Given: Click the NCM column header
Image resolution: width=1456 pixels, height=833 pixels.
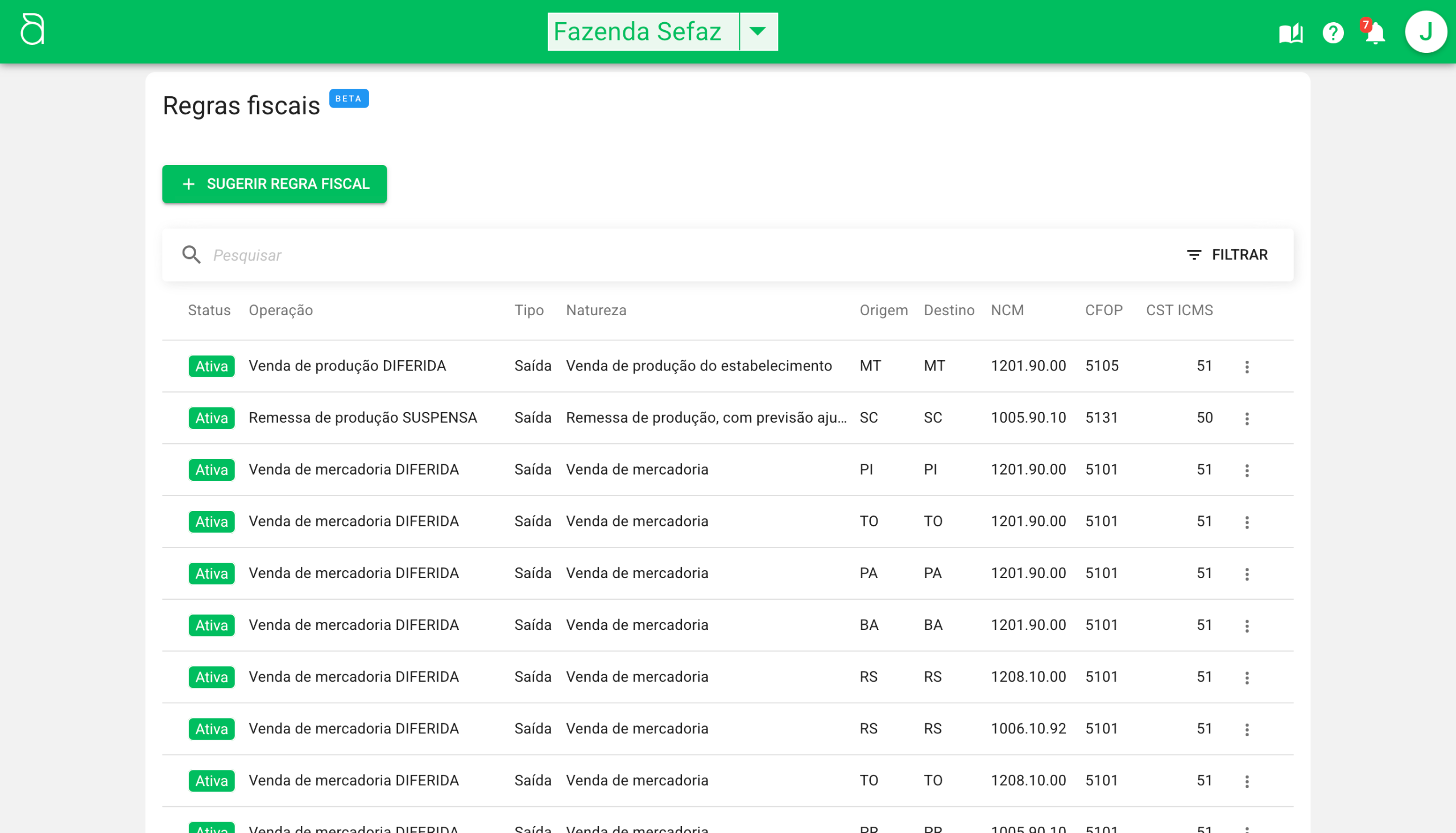Looking at the screenshot, I should click(1007, 310).
